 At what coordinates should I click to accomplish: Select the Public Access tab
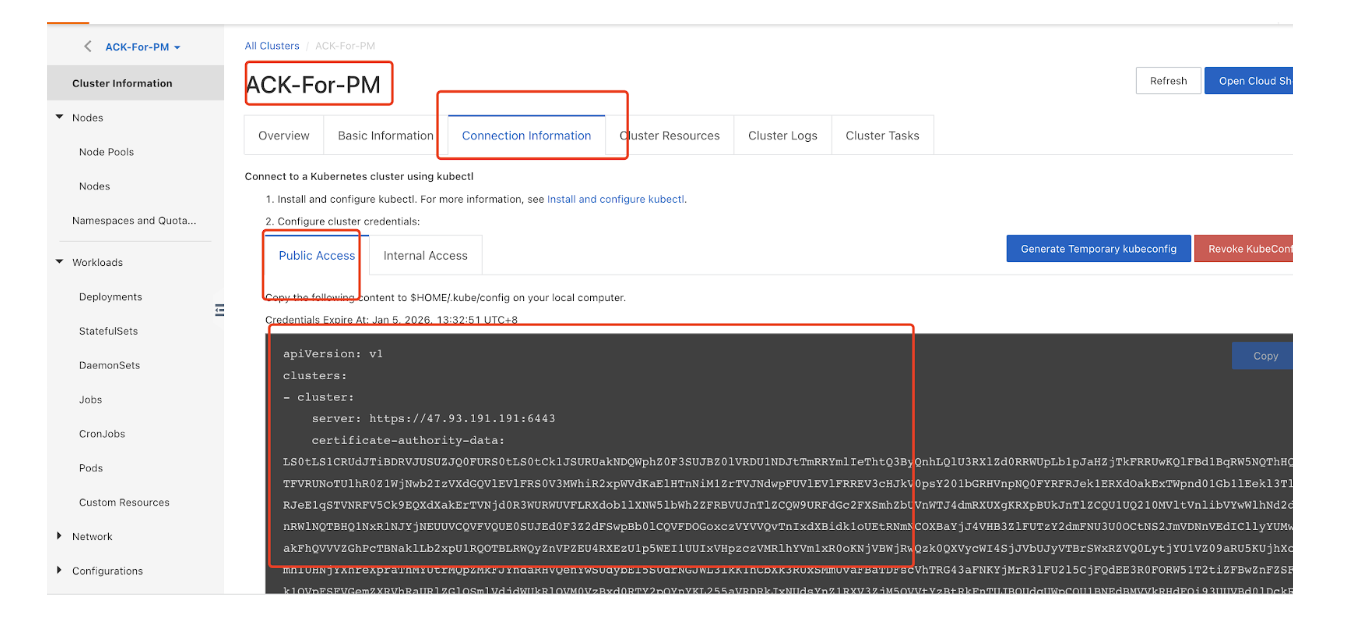tap(317, 256)
